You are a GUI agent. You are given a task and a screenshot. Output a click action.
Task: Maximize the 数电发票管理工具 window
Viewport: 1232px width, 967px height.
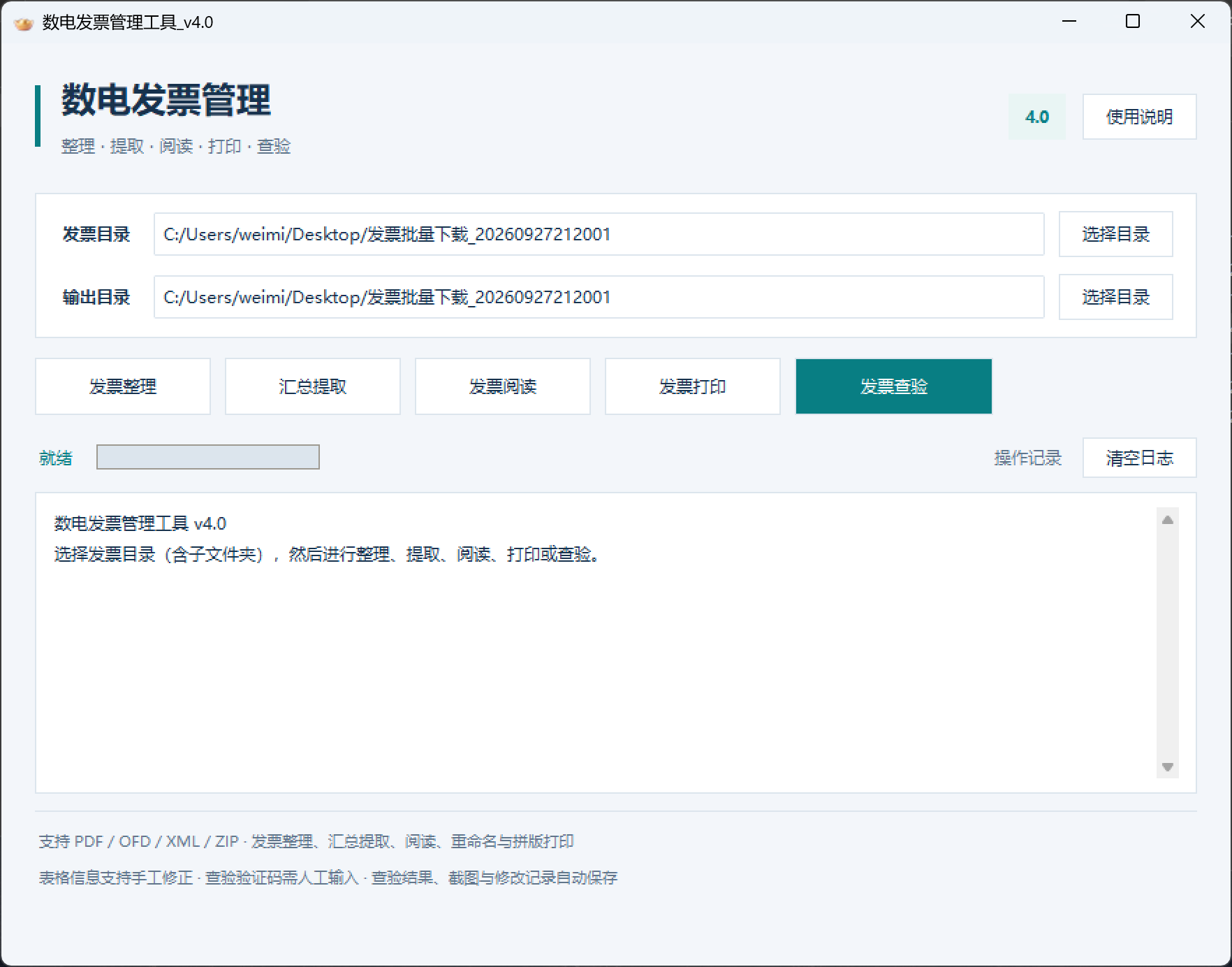1133,22
